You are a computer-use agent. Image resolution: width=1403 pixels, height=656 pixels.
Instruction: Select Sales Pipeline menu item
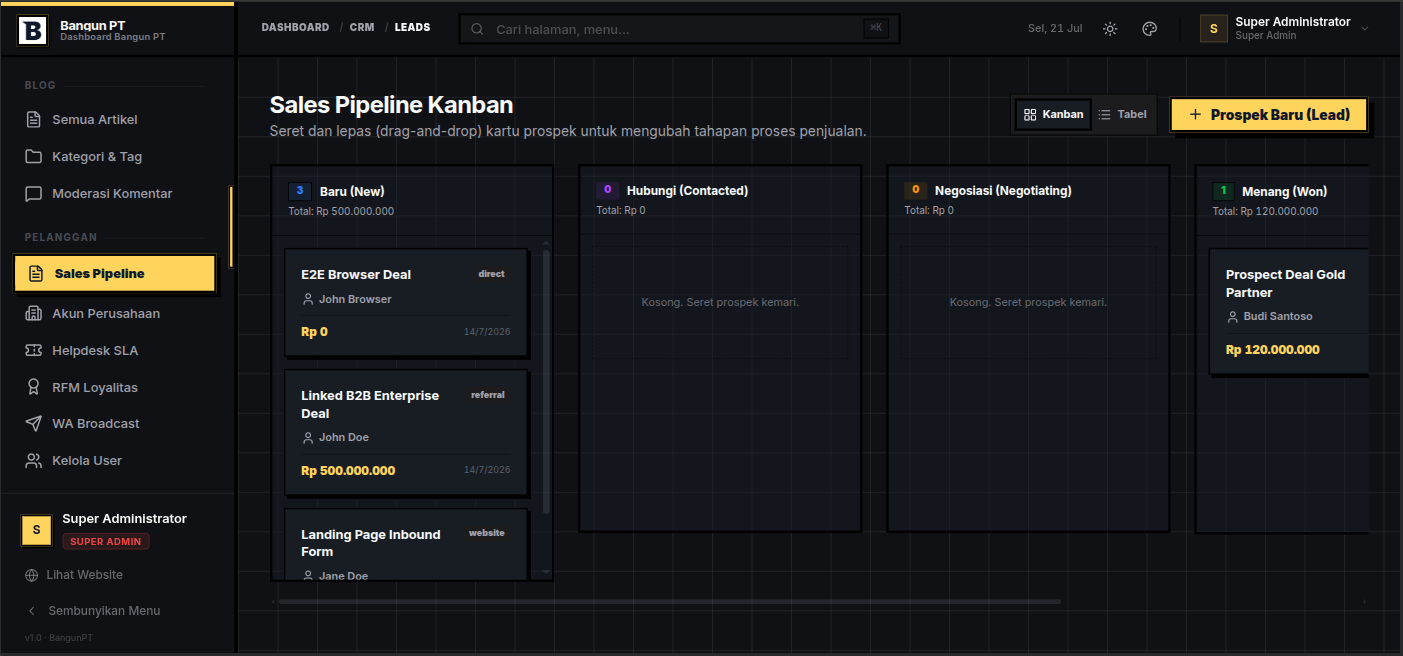(x=115, y=274)
